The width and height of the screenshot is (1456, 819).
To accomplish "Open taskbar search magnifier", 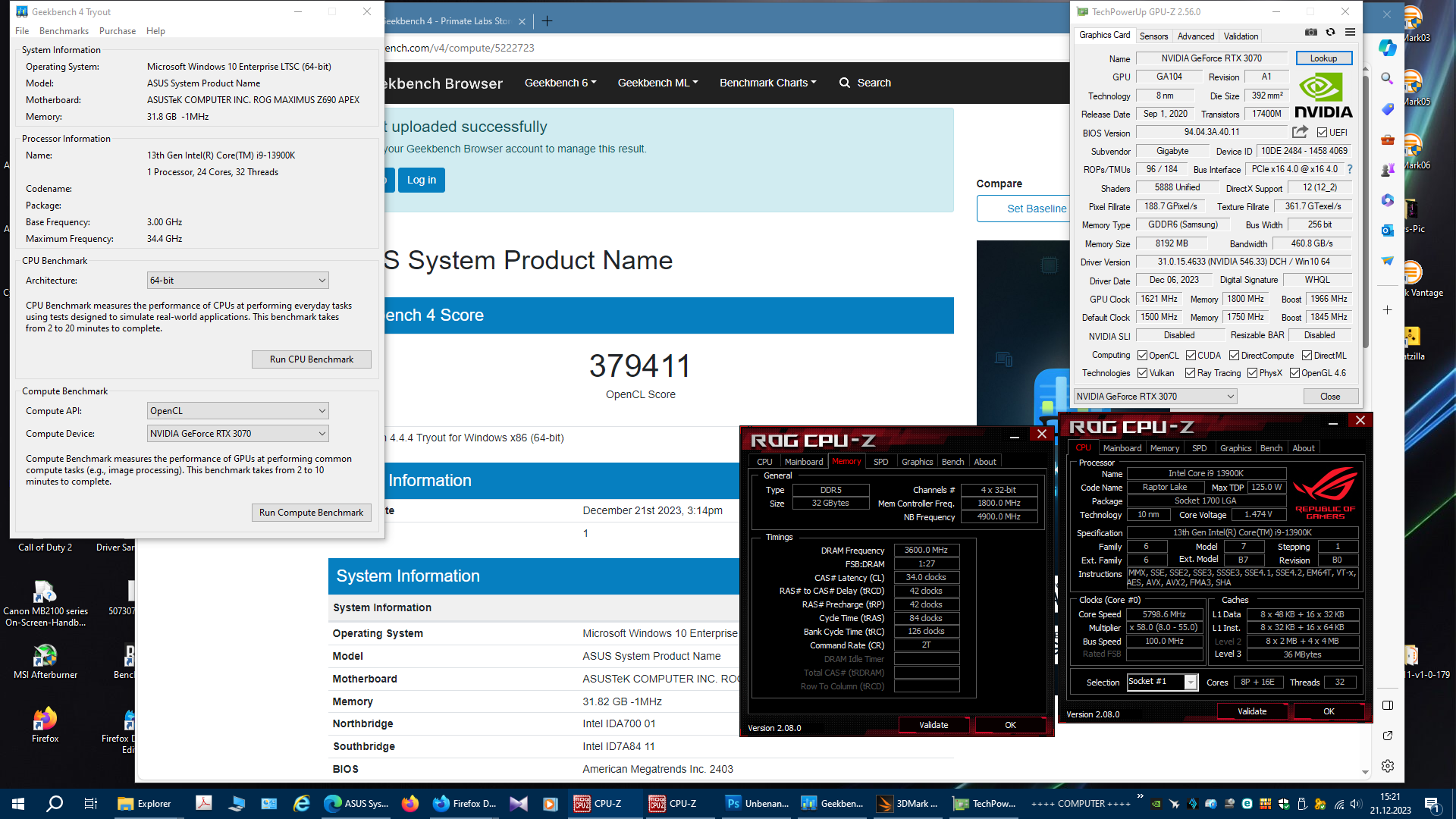I will pyautogui.click(x=55, y=804).
